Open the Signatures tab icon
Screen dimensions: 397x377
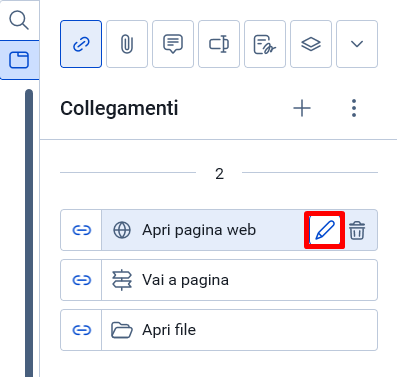pos(265,44)
